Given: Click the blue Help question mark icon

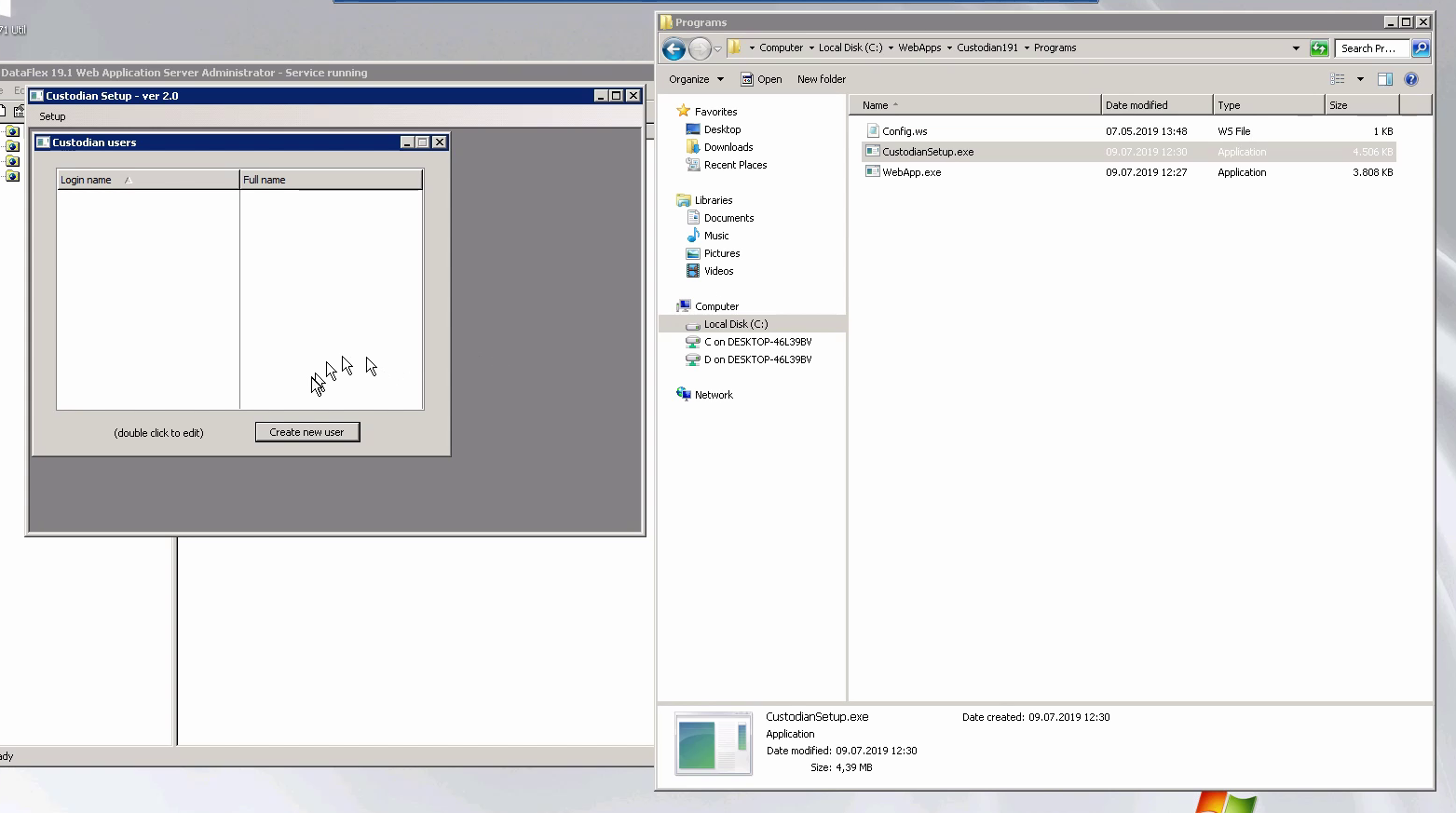Looking at the screenshot, I should pos(1411,79).
